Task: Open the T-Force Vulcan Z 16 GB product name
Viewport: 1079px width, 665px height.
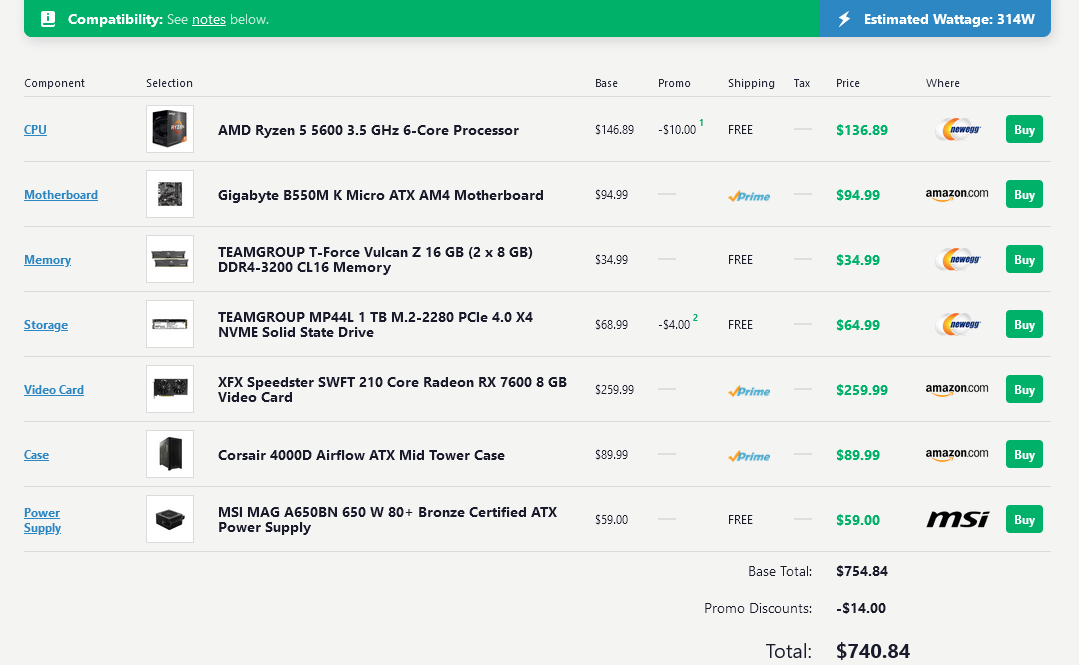Action: coord(375,260)
